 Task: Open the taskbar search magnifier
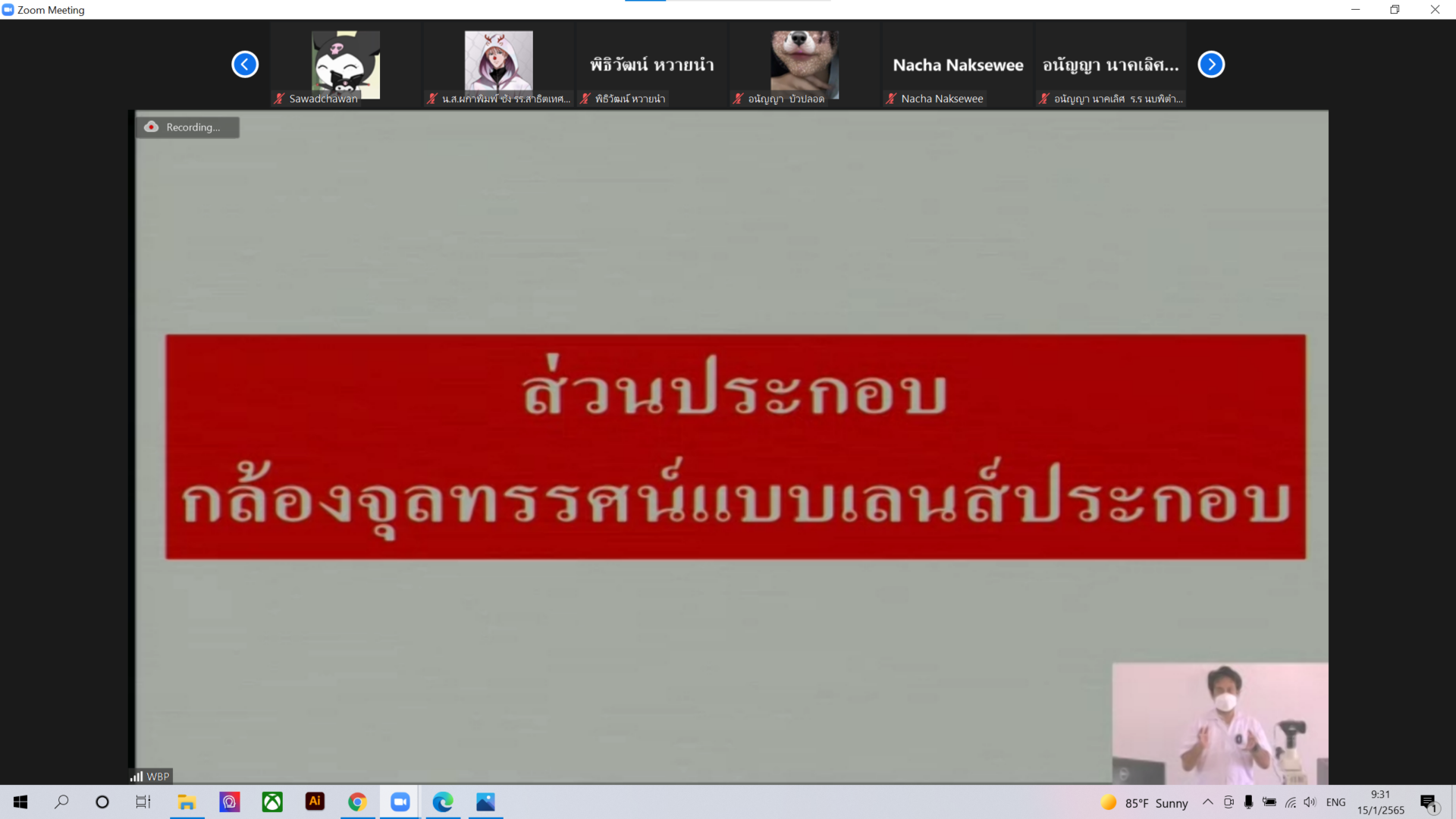coord(61,802)
